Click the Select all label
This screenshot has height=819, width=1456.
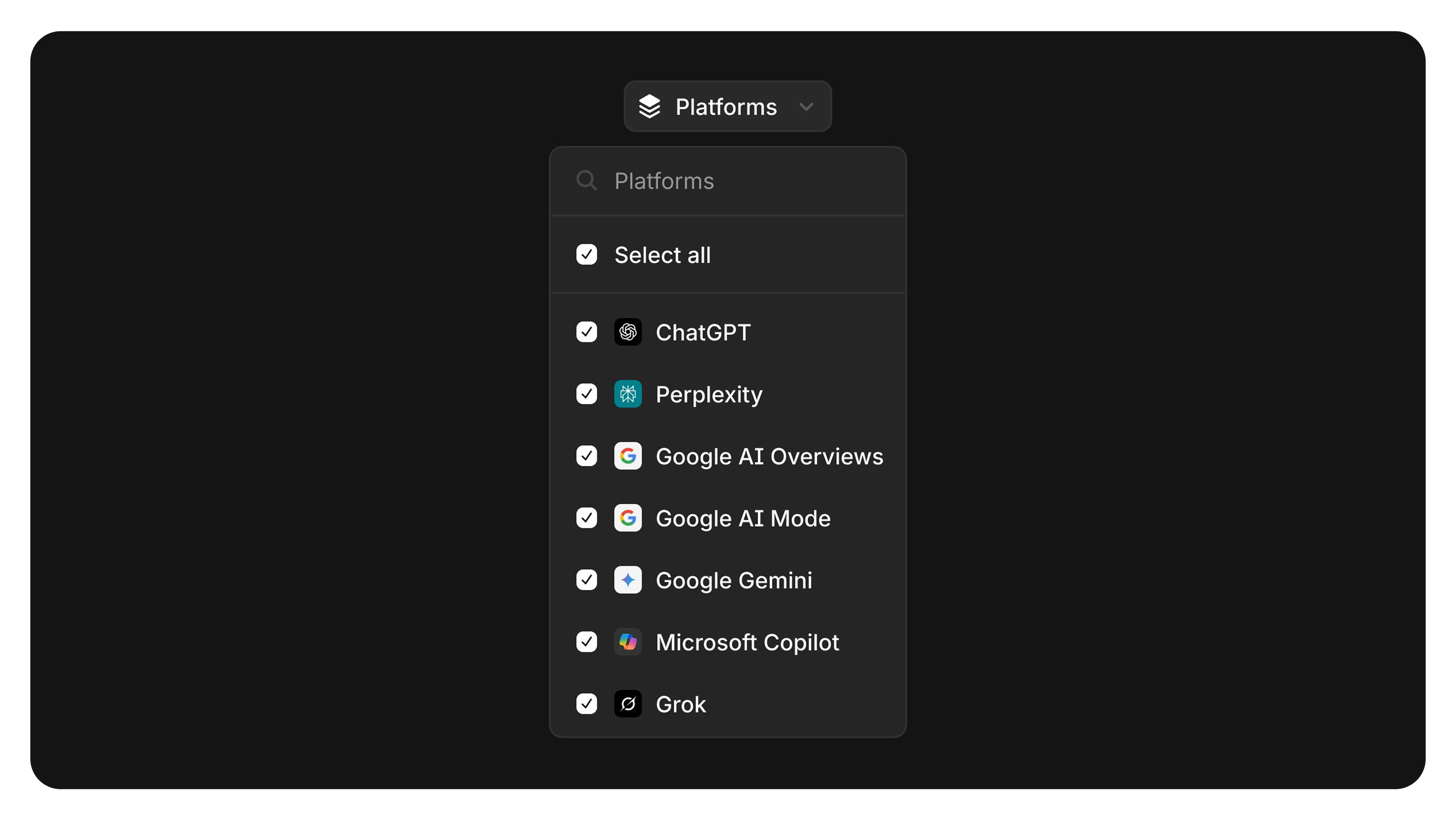click(662, 255)
